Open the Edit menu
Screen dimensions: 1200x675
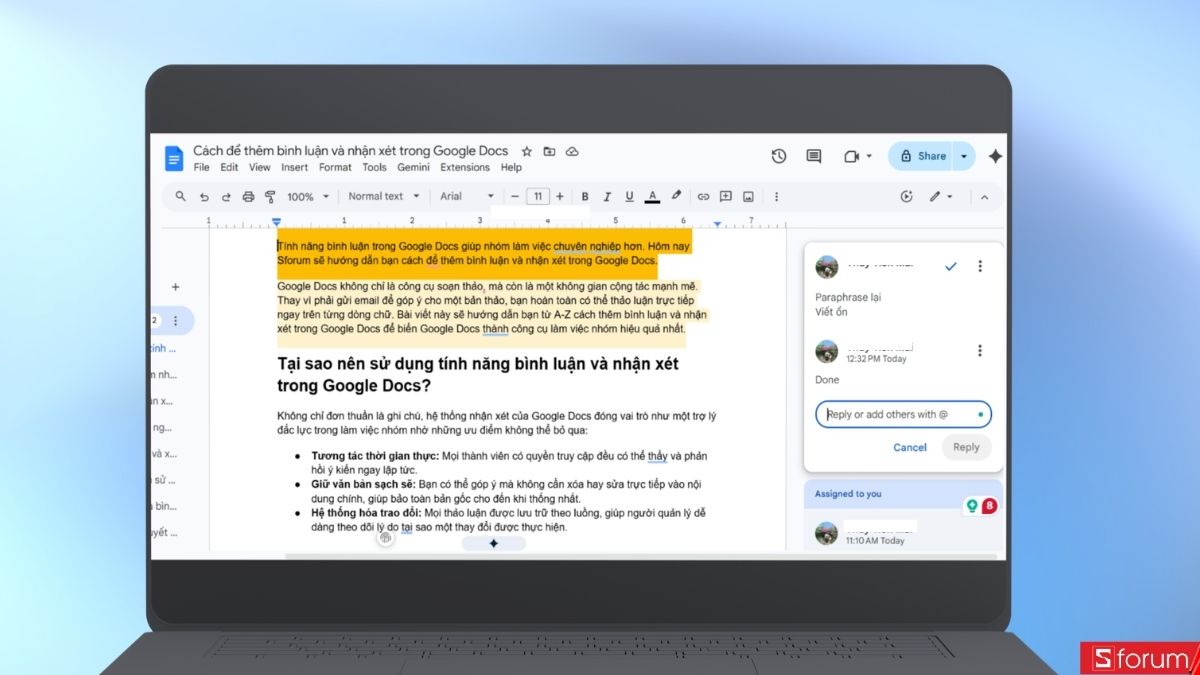coord(230,167)
